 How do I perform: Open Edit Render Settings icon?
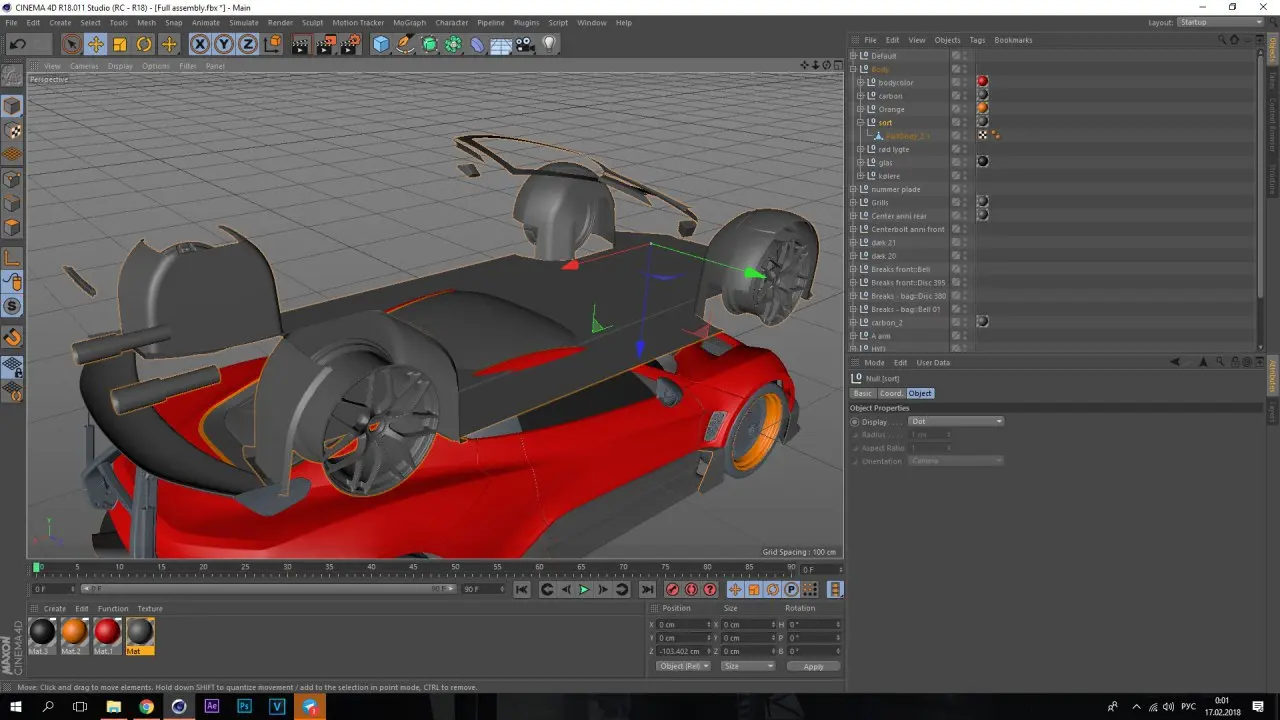(350, 44)
